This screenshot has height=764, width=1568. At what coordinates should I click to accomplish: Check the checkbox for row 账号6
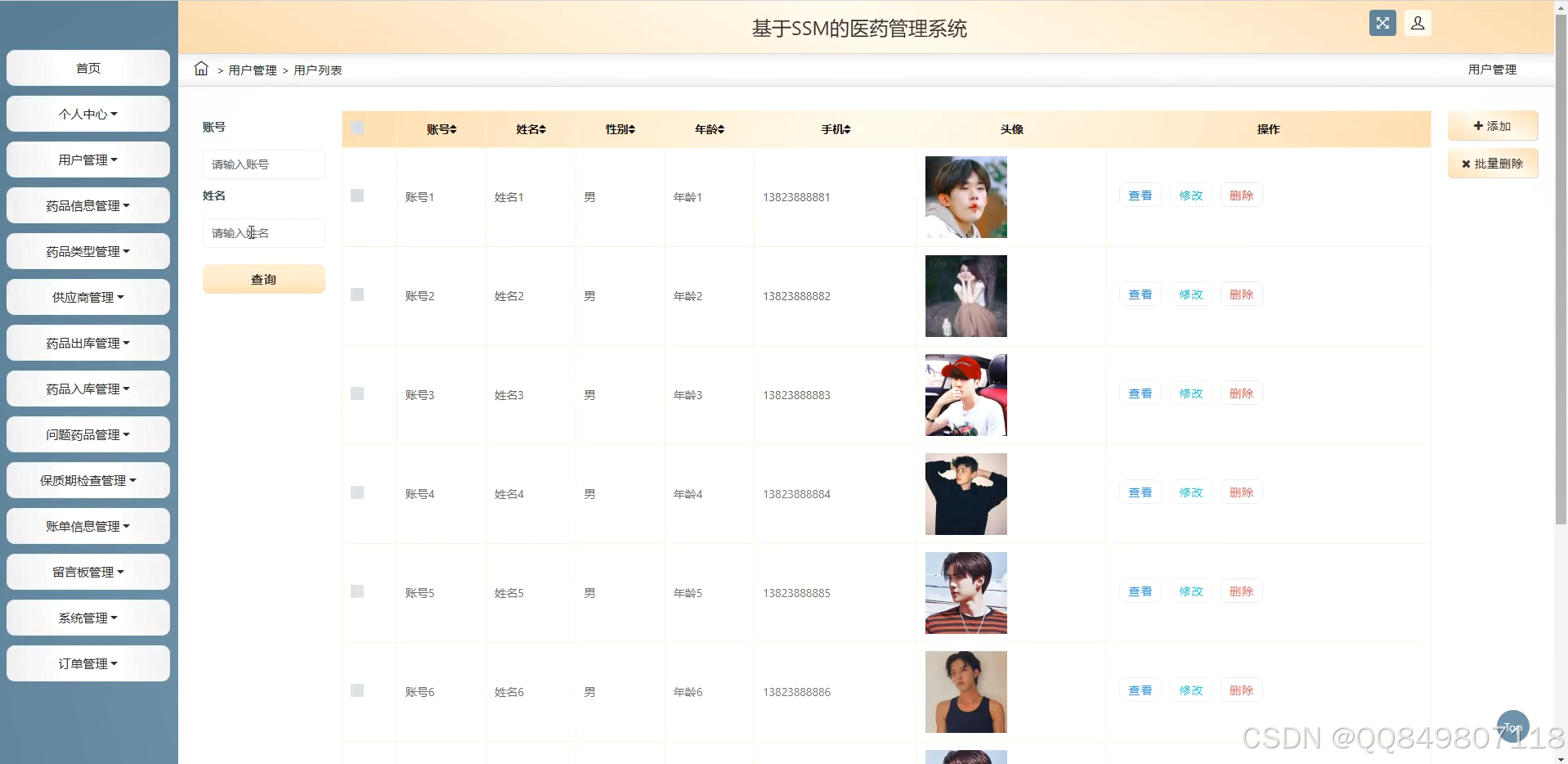click(x=357, y=690)
